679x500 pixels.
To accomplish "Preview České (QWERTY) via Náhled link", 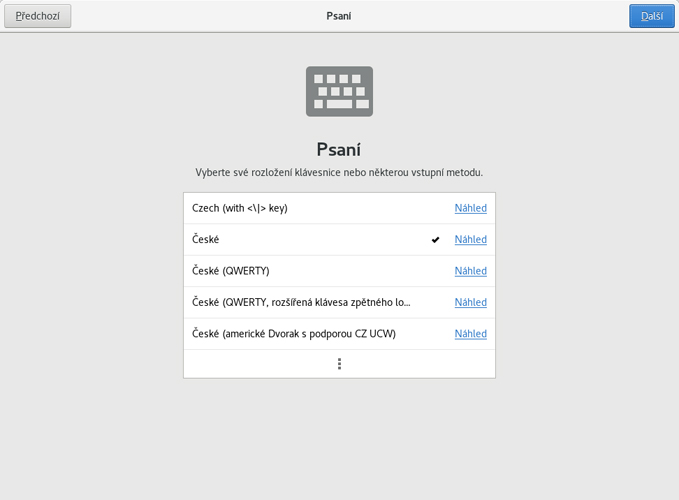I will 471,271.
